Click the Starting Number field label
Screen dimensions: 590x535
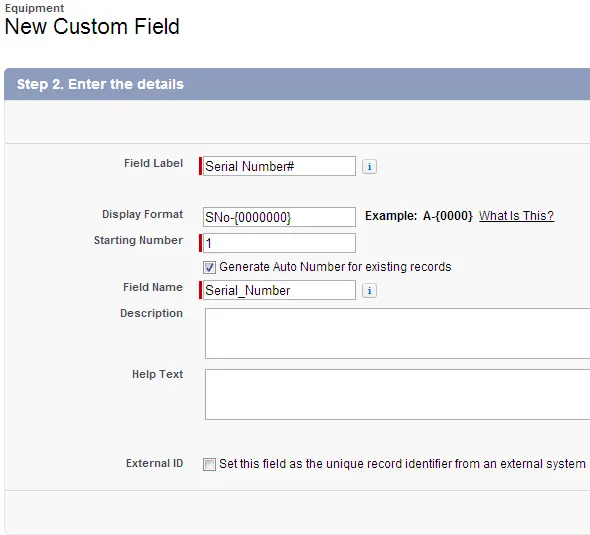138,240
